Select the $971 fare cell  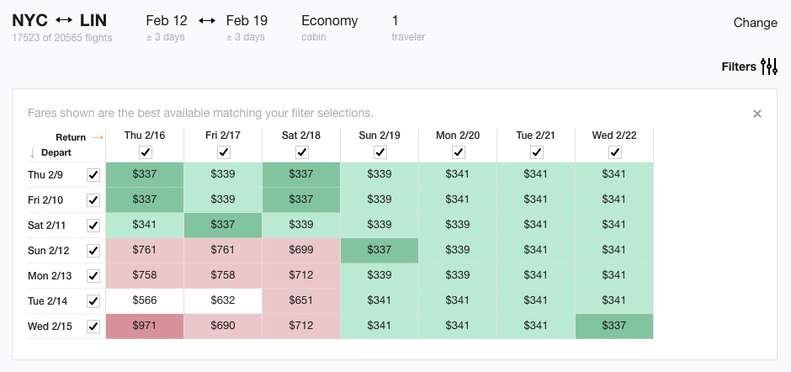click(145, 326)
